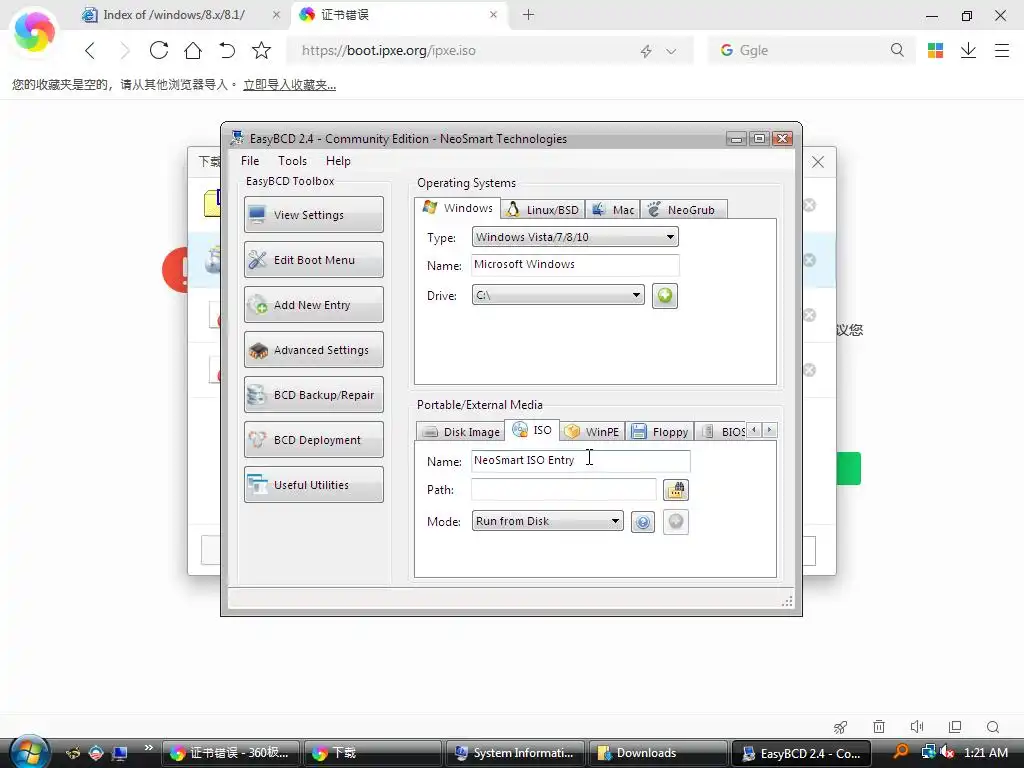
Task: Open the browser hamburger menu
Action: 1002,50
